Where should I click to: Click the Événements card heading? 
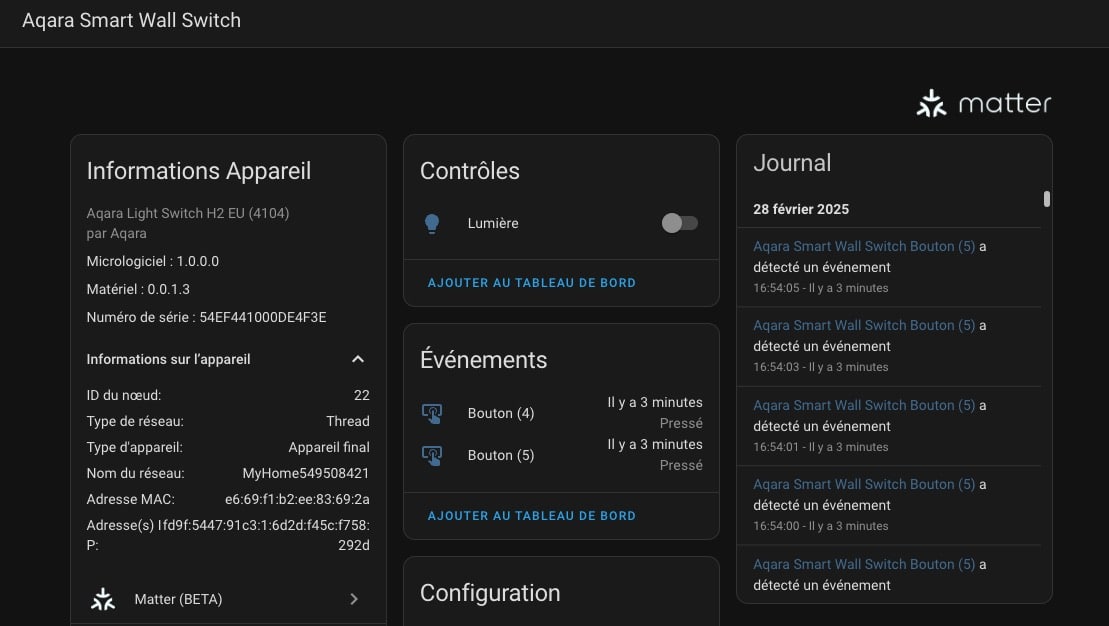[484, 359]
